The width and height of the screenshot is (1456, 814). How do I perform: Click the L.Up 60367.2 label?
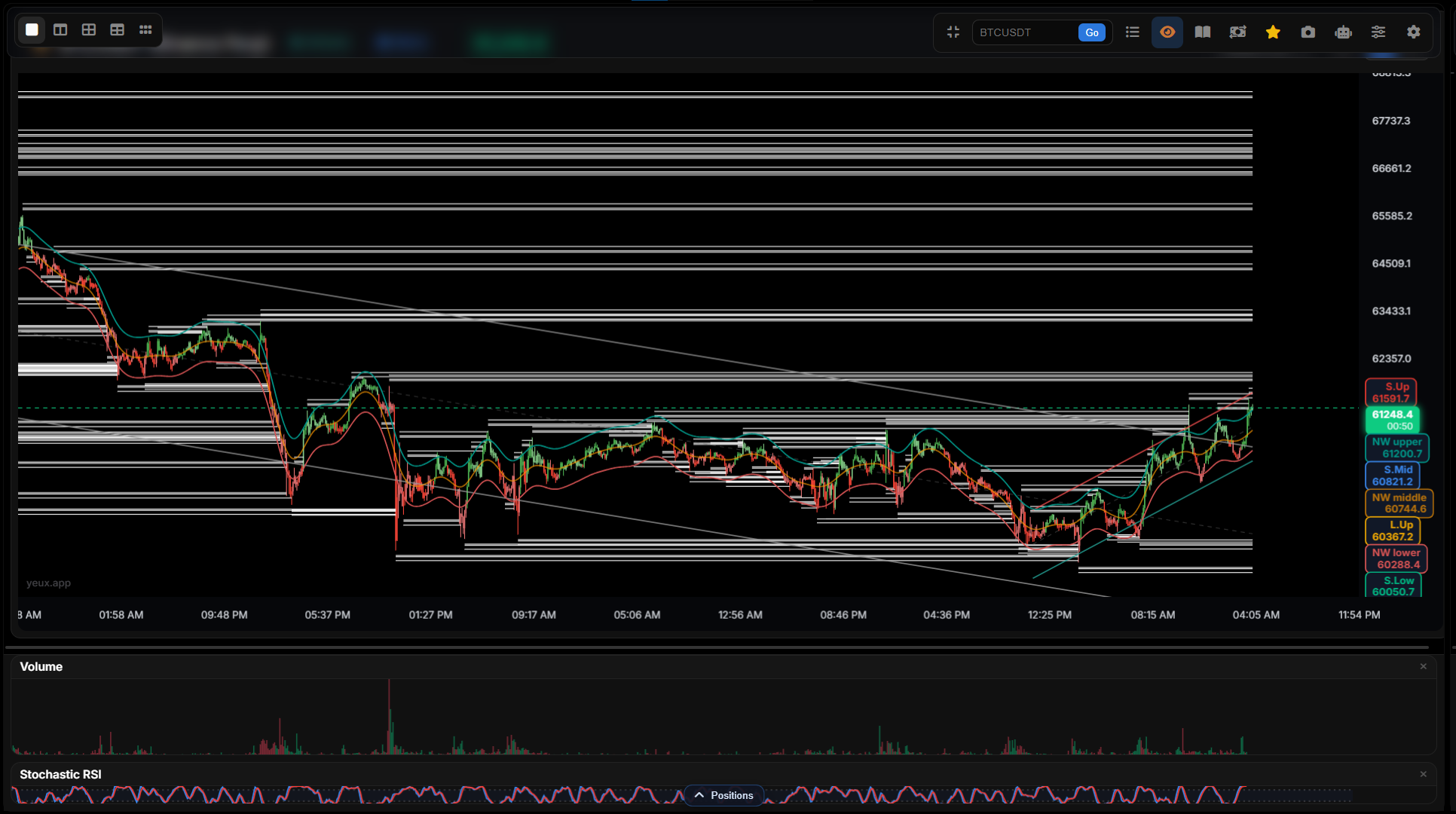pyautogui.click(x=1393, y=531)
